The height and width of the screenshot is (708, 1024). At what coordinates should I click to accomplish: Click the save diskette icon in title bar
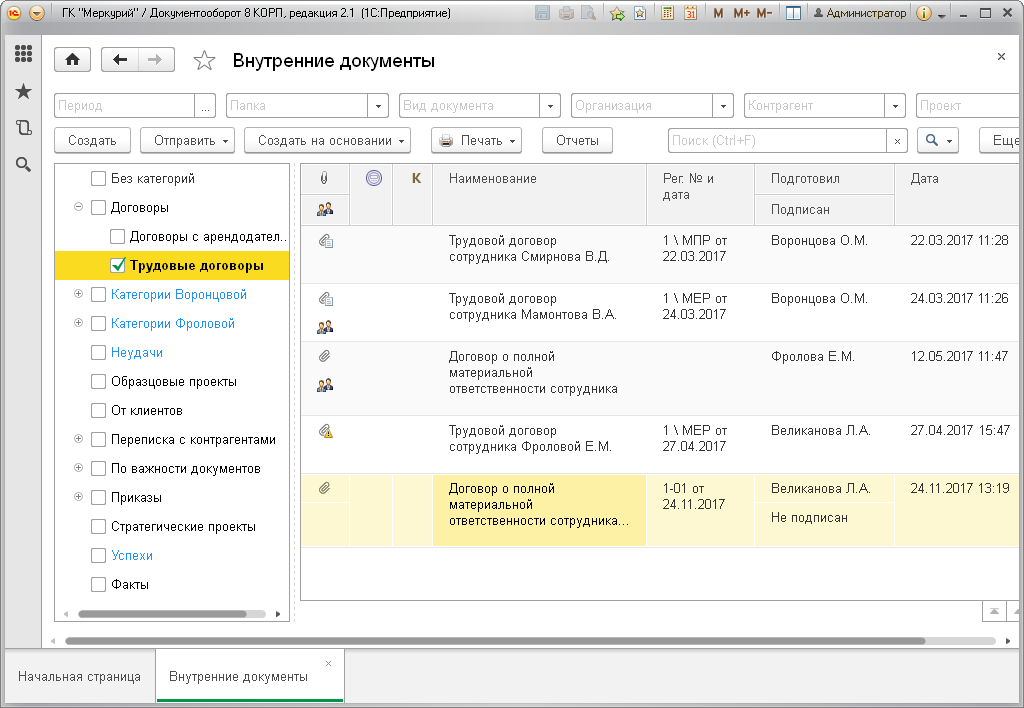pyautogui.click(x=542, y=13)
